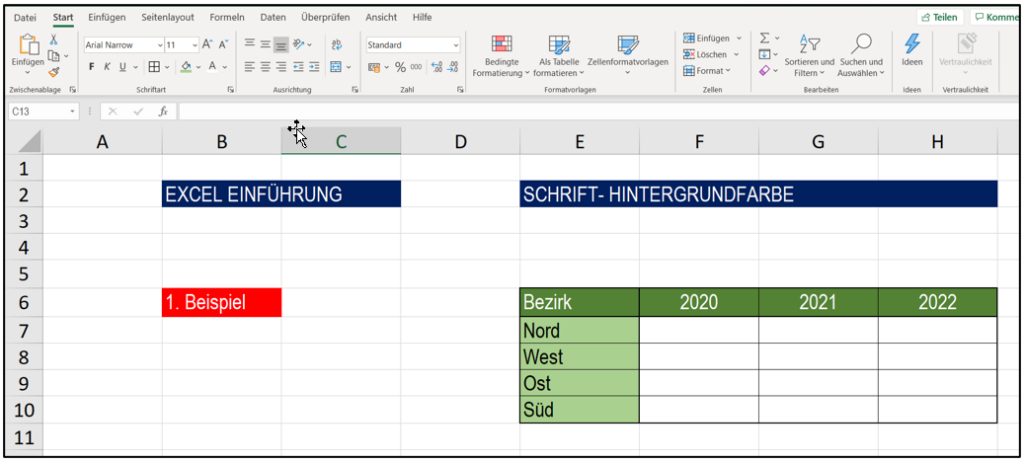
Task: Click the text orientation icon
Action: click(x=298, y=44)
